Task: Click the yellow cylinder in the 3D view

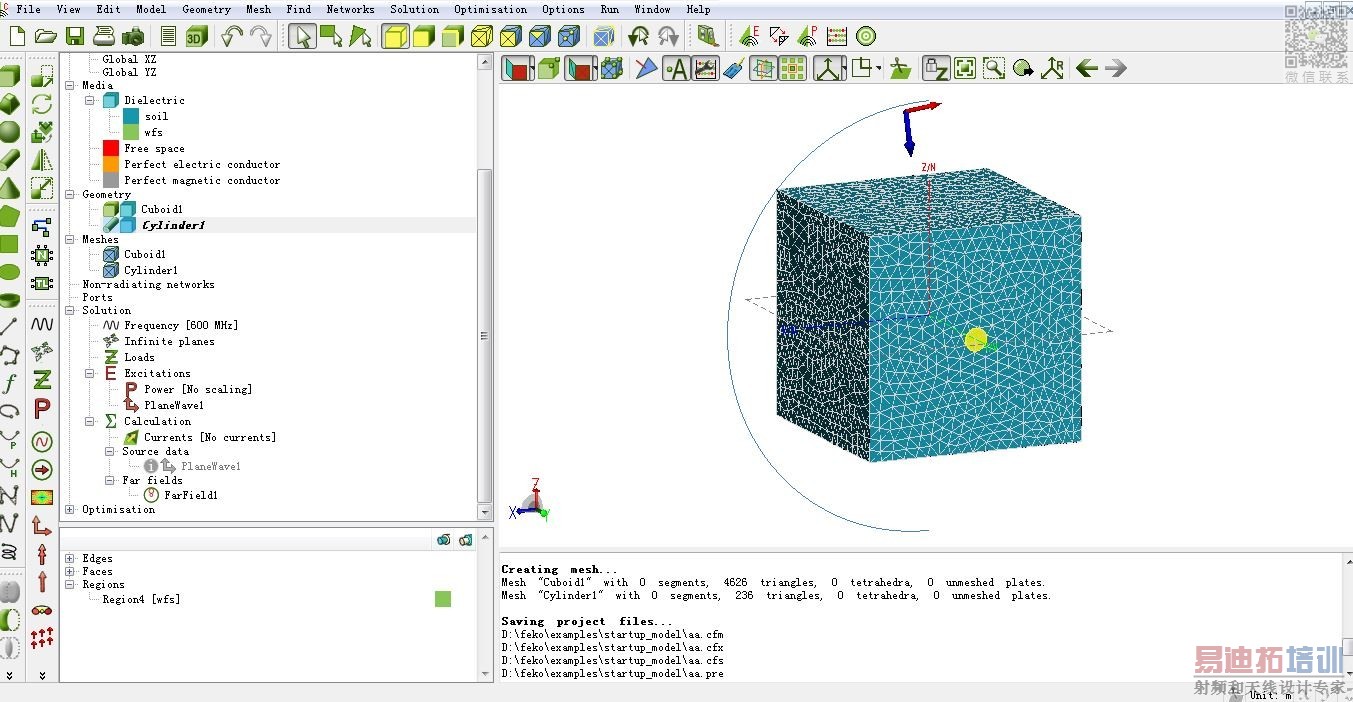Action: click(976, 340)
